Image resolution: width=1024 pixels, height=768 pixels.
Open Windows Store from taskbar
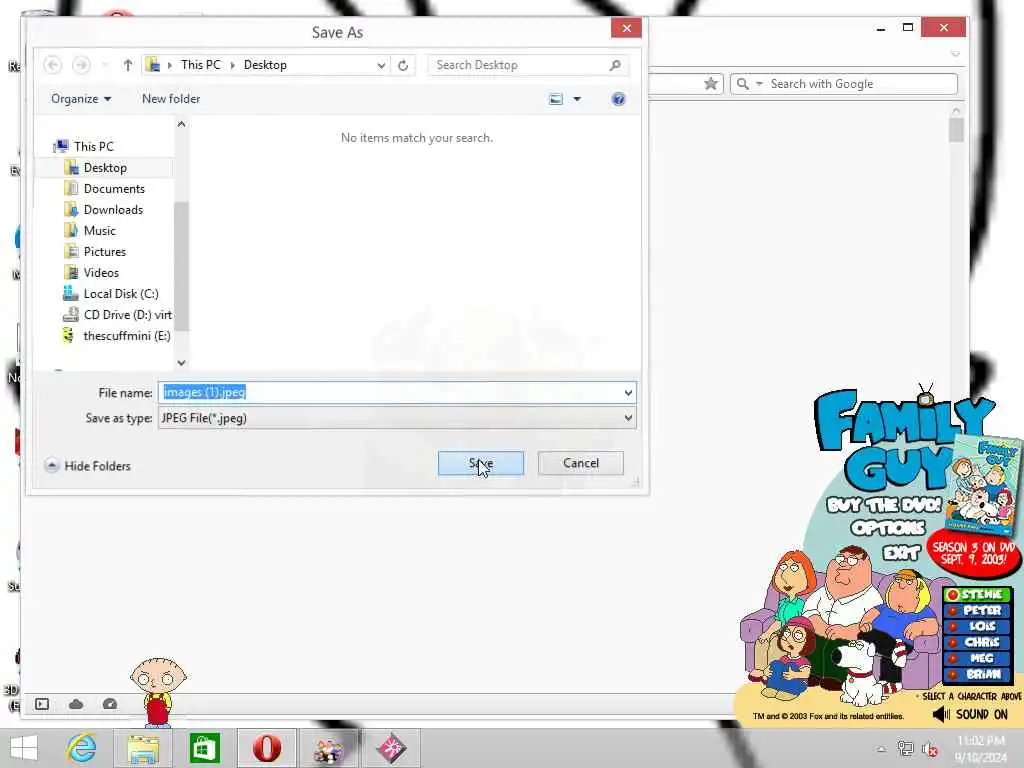coord(204,748)
